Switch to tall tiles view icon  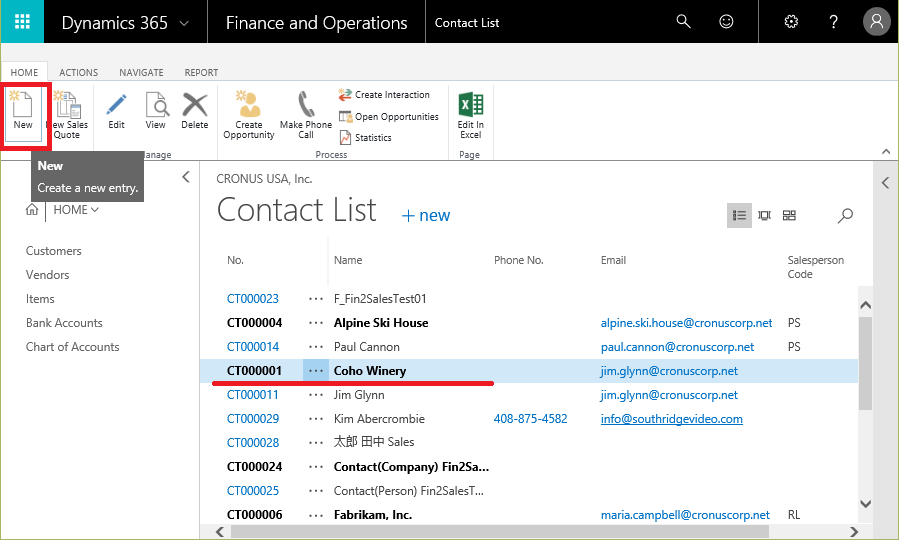(764, 216)
